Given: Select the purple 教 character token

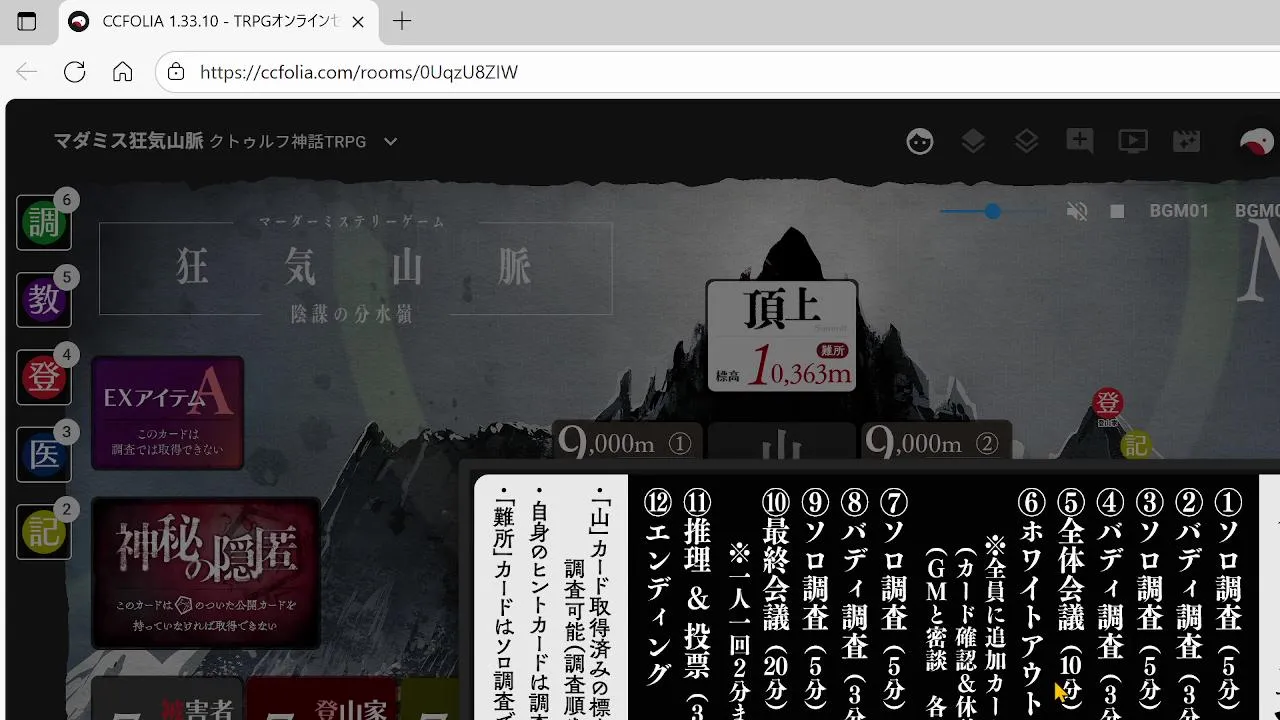Looking at the screenshot, I should click(x=44, y=299).
